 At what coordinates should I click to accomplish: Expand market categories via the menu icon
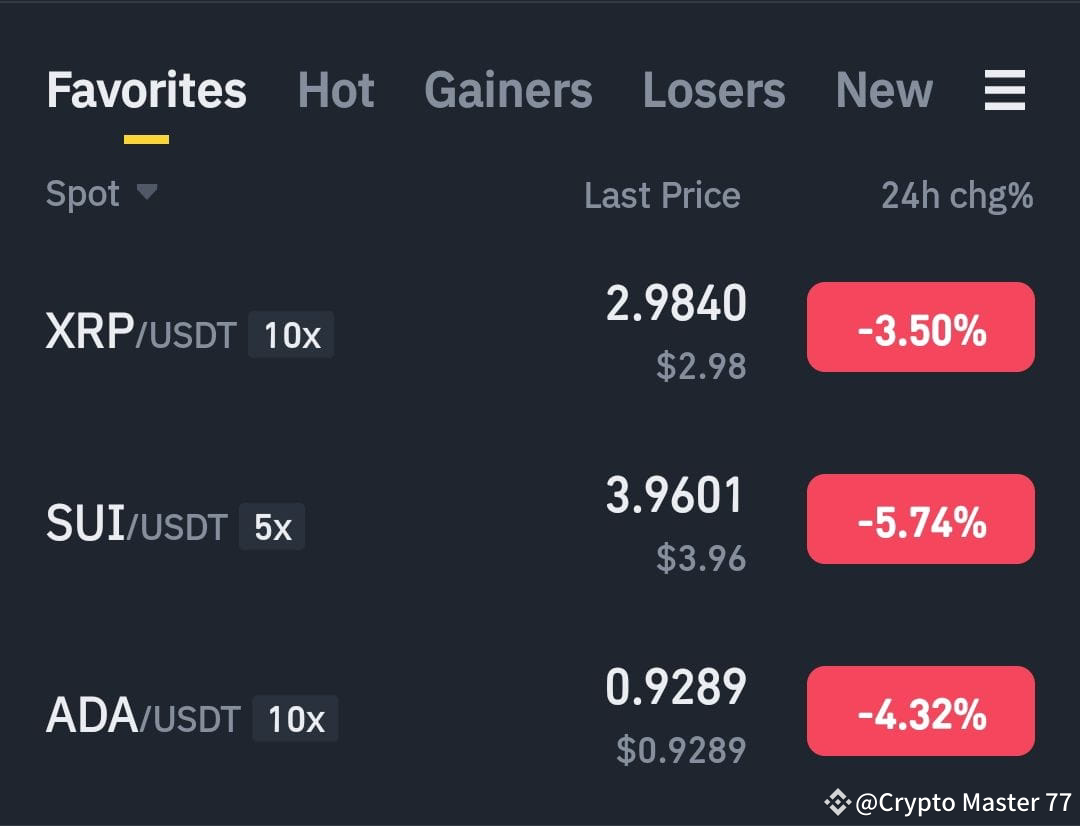point(1004,90)
